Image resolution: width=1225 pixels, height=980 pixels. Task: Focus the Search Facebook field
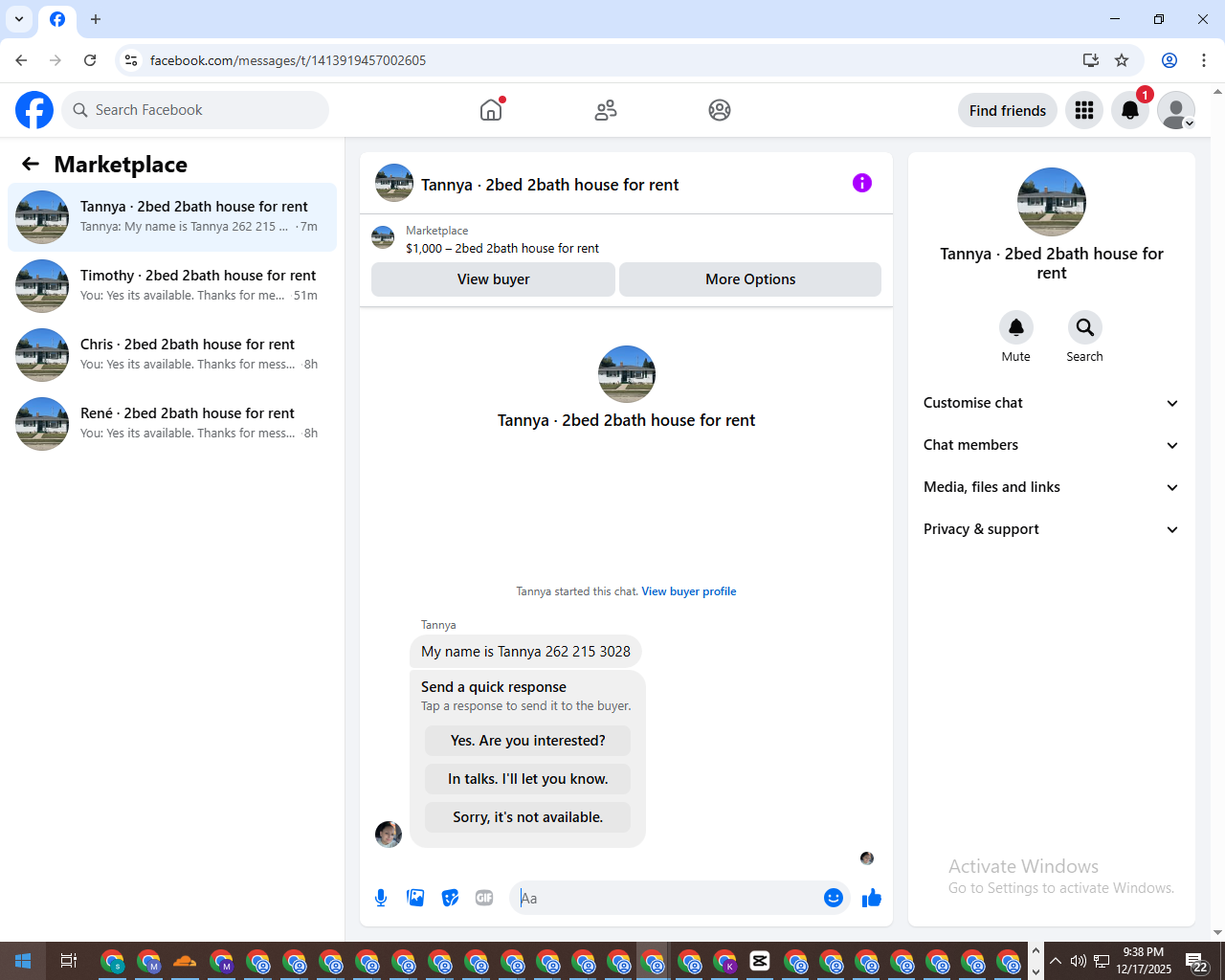[x=195, y=110]
